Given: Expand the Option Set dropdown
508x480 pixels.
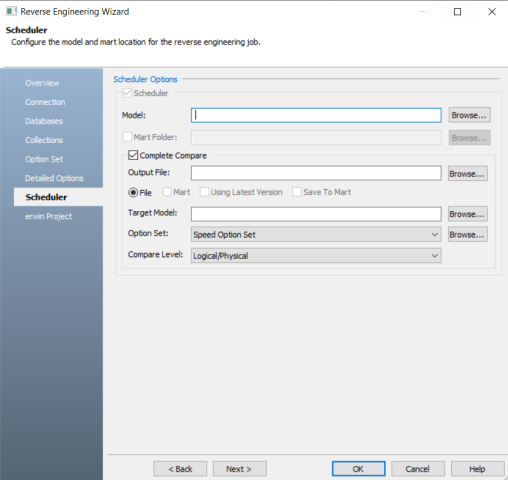Looking at the screenshot, I should pyautogui.click(x=316, y=234).
